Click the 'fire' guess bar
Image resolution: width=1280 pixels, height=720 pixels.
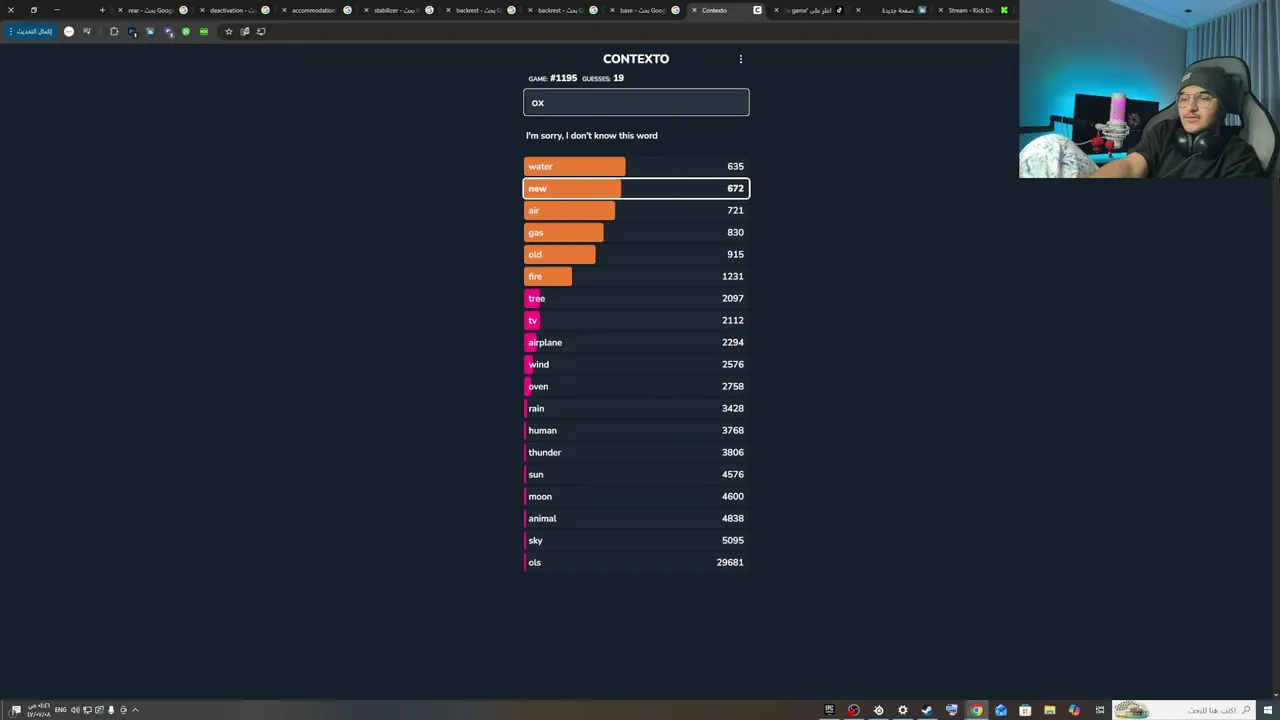click(548, 276)
